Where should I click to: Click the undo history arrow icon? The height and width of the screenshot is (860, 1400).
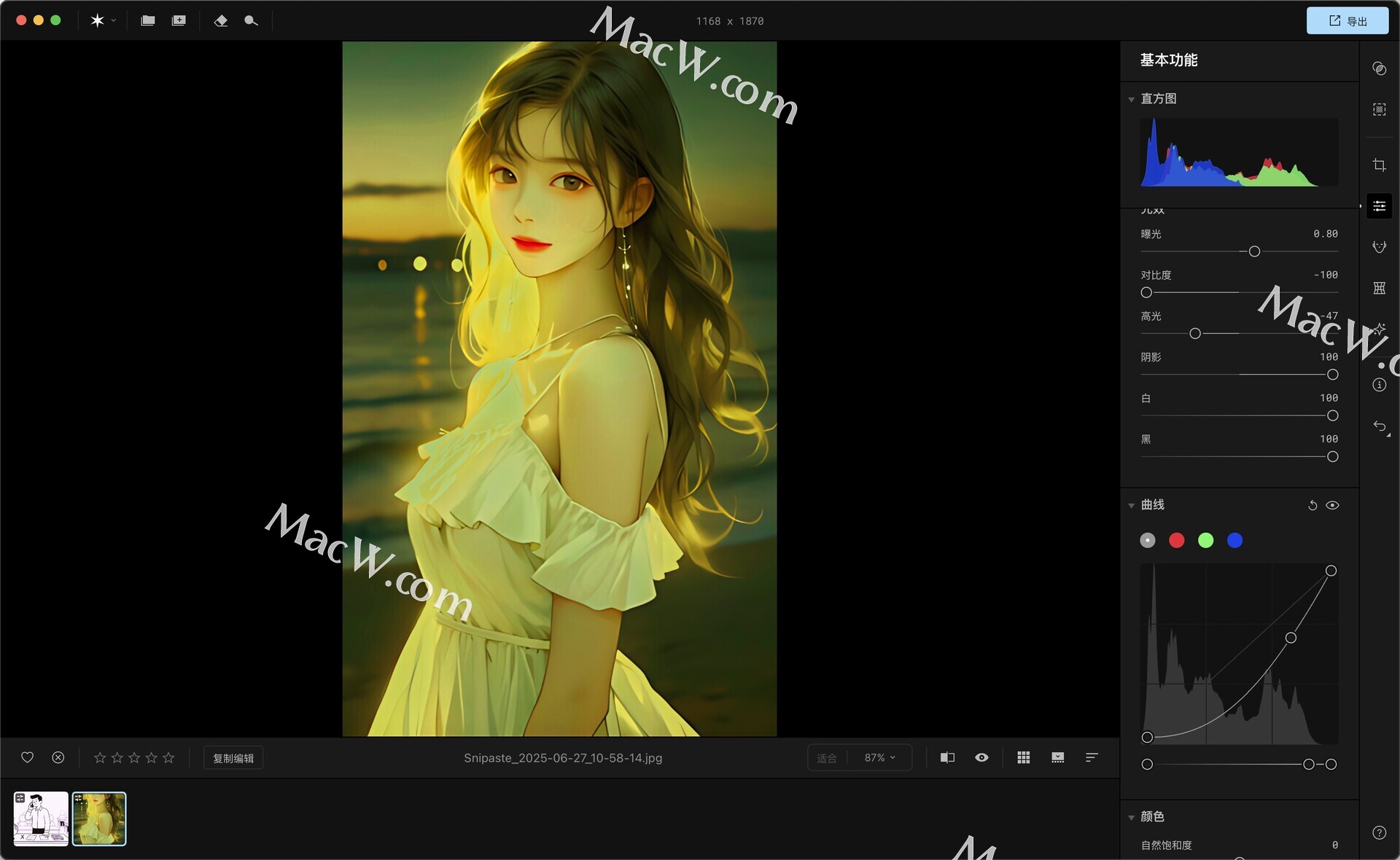(1380, 427)
